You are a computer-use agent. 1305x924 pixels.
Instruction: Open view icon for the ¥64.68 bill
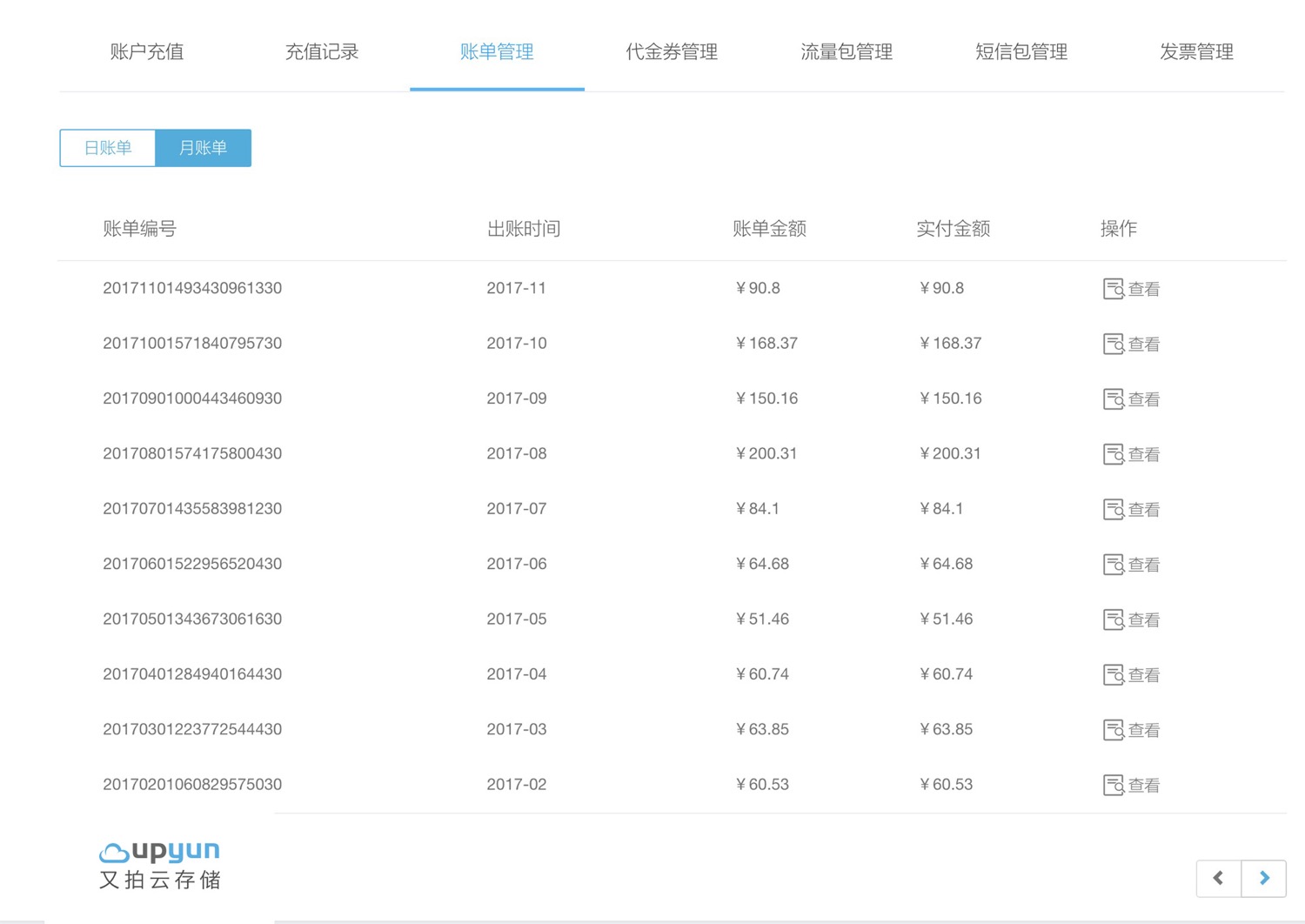click(1113, 565)
